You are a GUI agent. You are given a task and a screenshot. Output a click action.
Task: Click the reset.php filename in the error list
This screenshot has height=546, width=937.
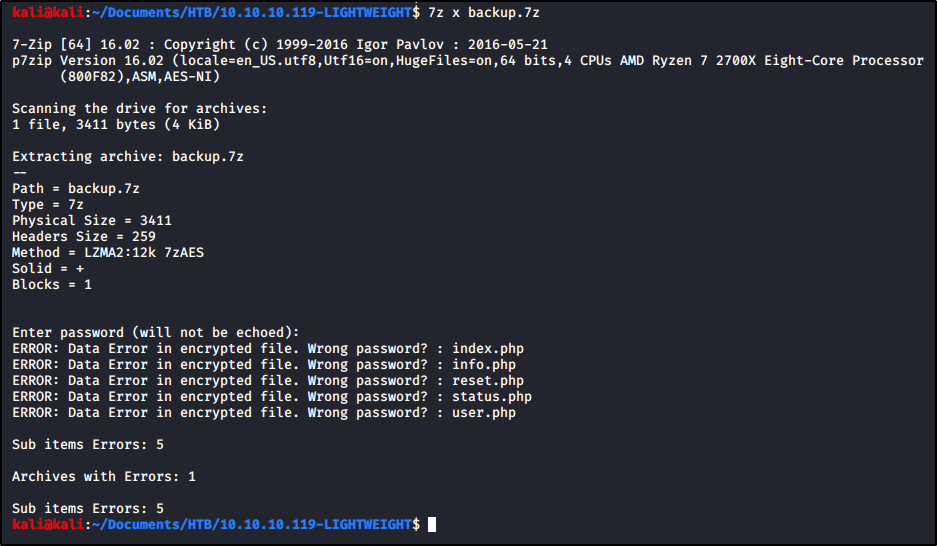pos(487,381)
